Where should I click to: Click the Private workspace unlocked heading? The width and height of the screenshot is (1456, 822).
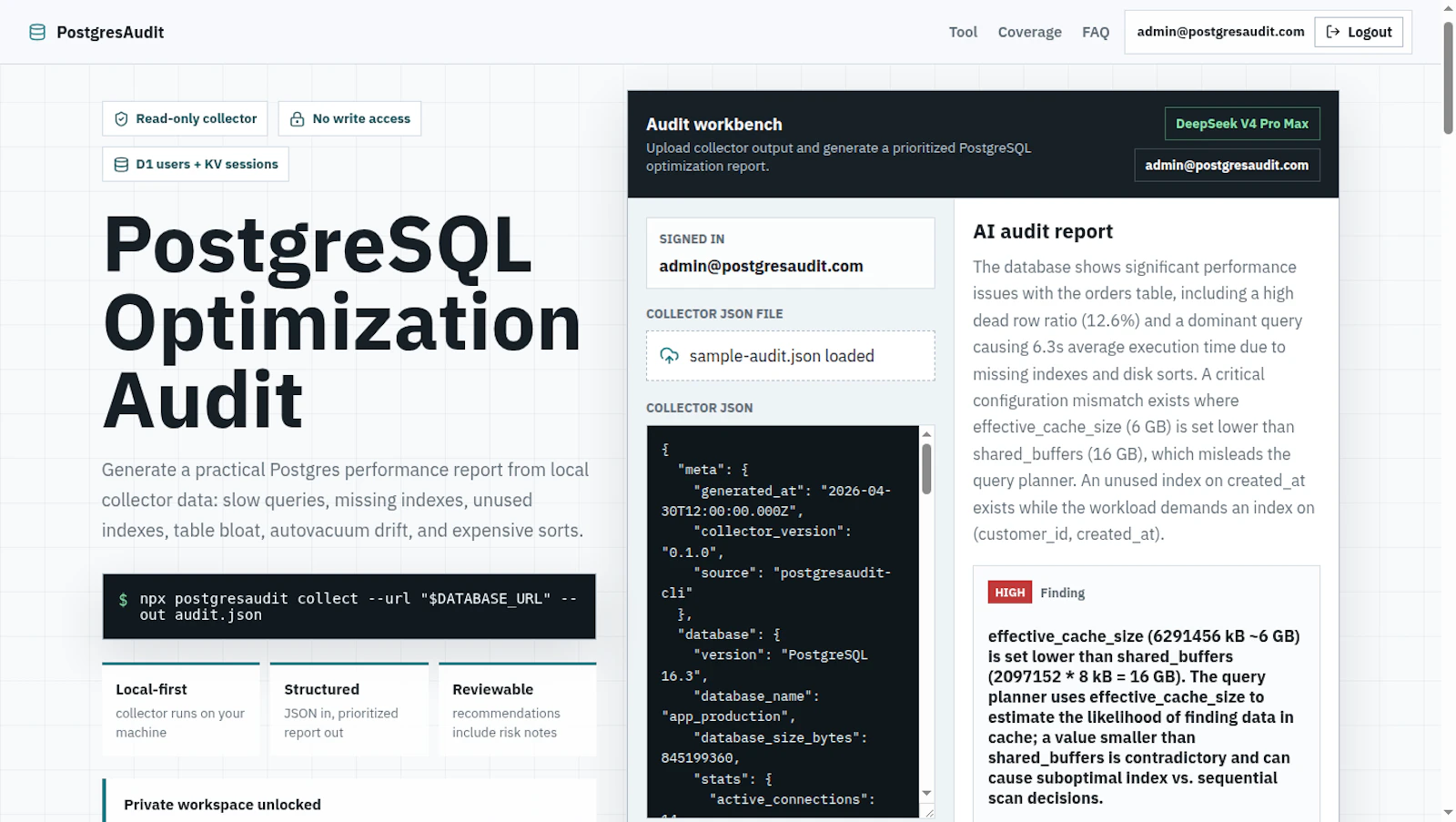click(x=222, y=805)
